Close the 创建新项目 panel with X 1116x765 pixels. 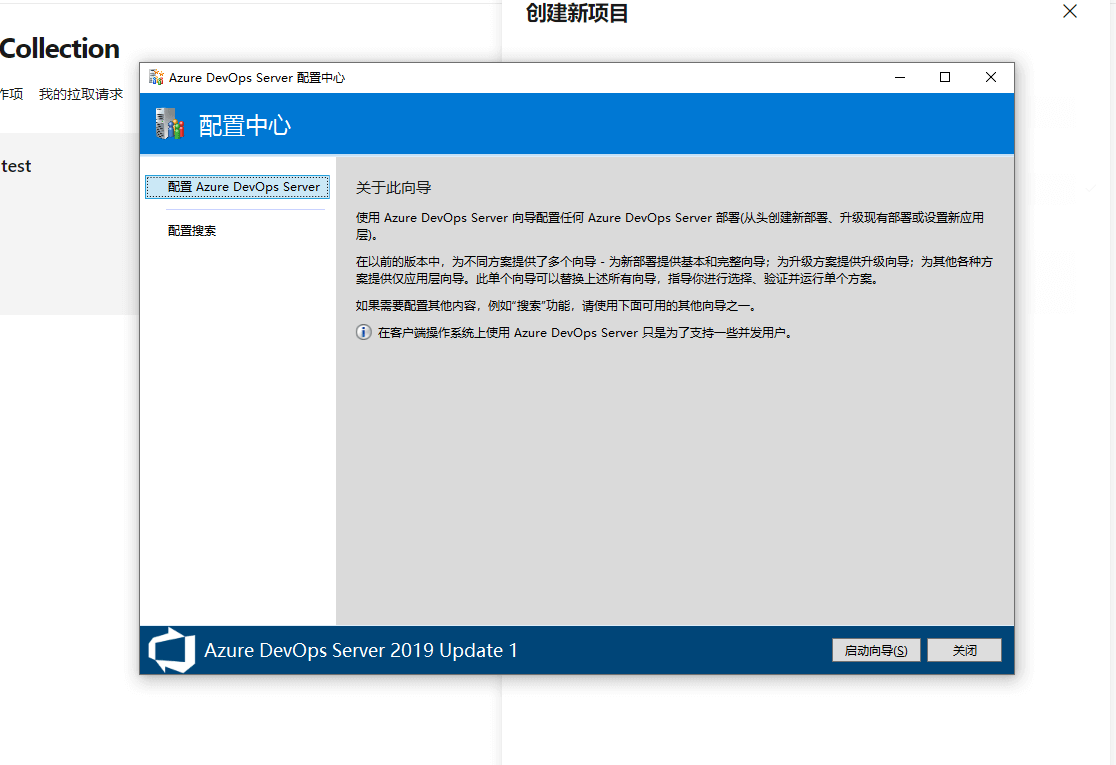tap(1070, 12)
